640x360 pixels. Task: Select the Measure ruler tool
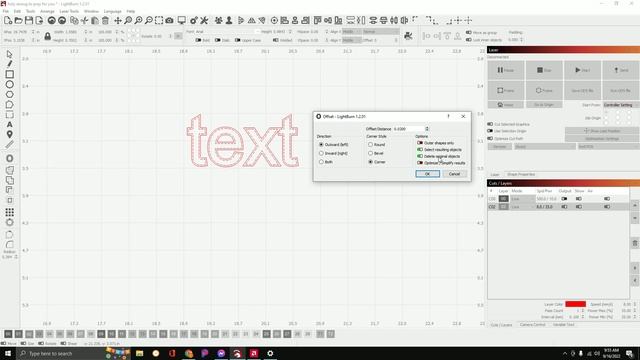click(x=9, y=144)
